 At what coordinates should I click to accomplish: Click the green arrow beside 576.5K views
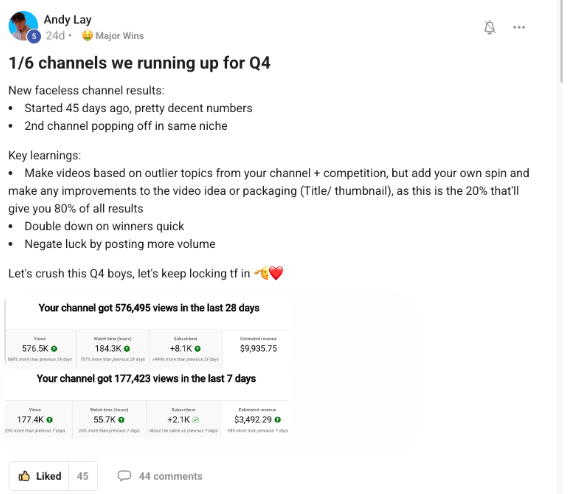pyautogui.click(x=54, y=349)
